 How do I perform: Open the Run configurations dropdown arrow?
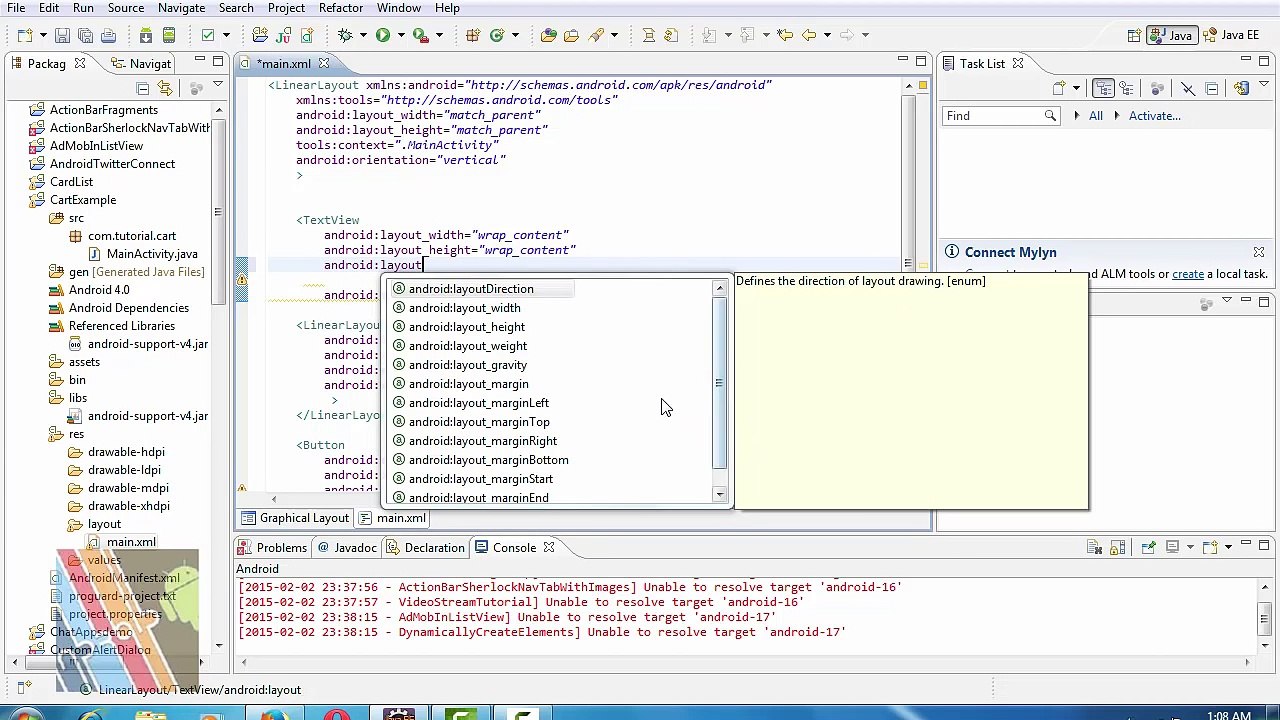coord(399,35)
